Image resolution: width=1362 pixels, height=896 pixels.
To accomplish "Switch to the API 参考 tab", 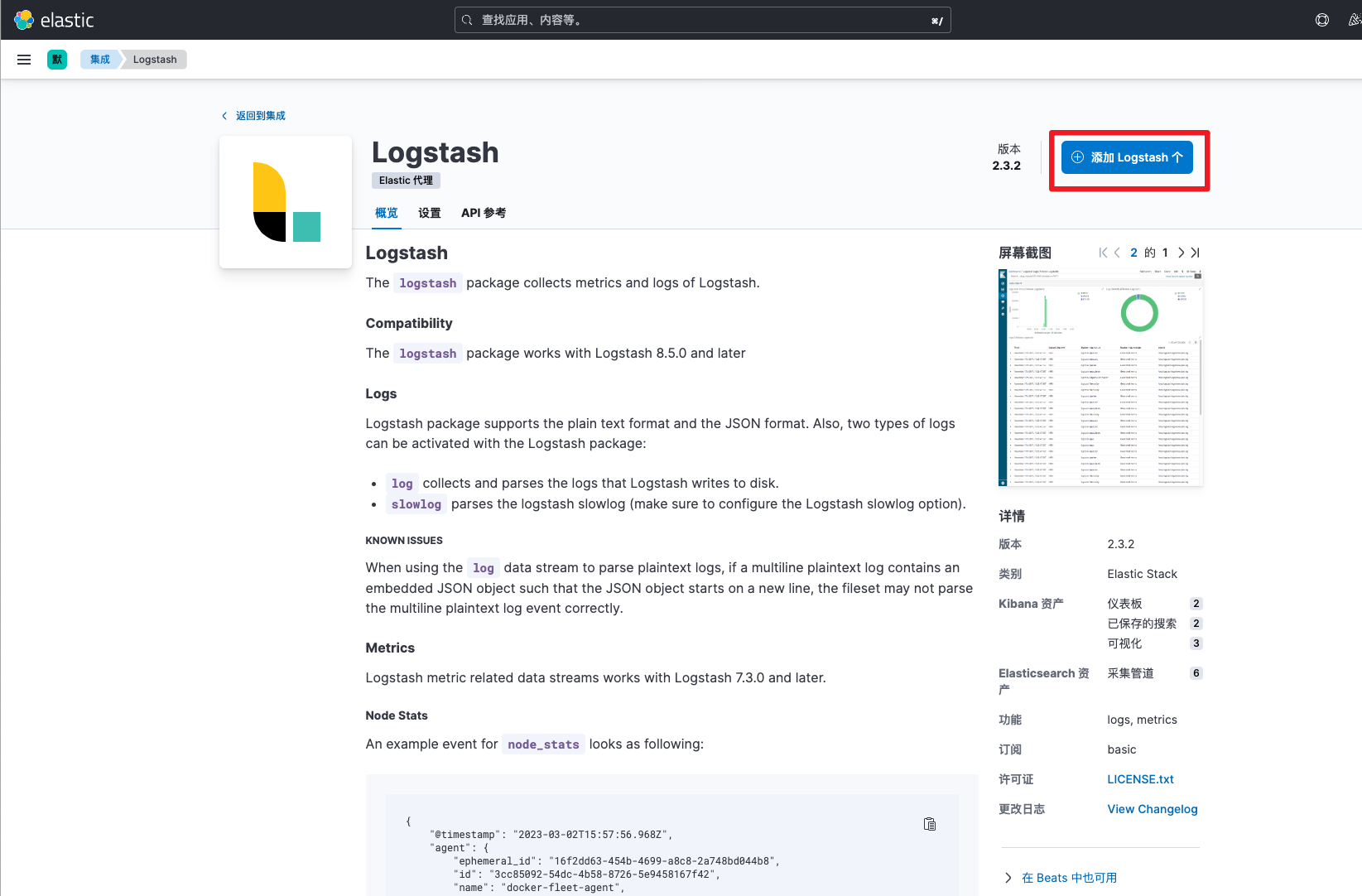I will 484,213.
